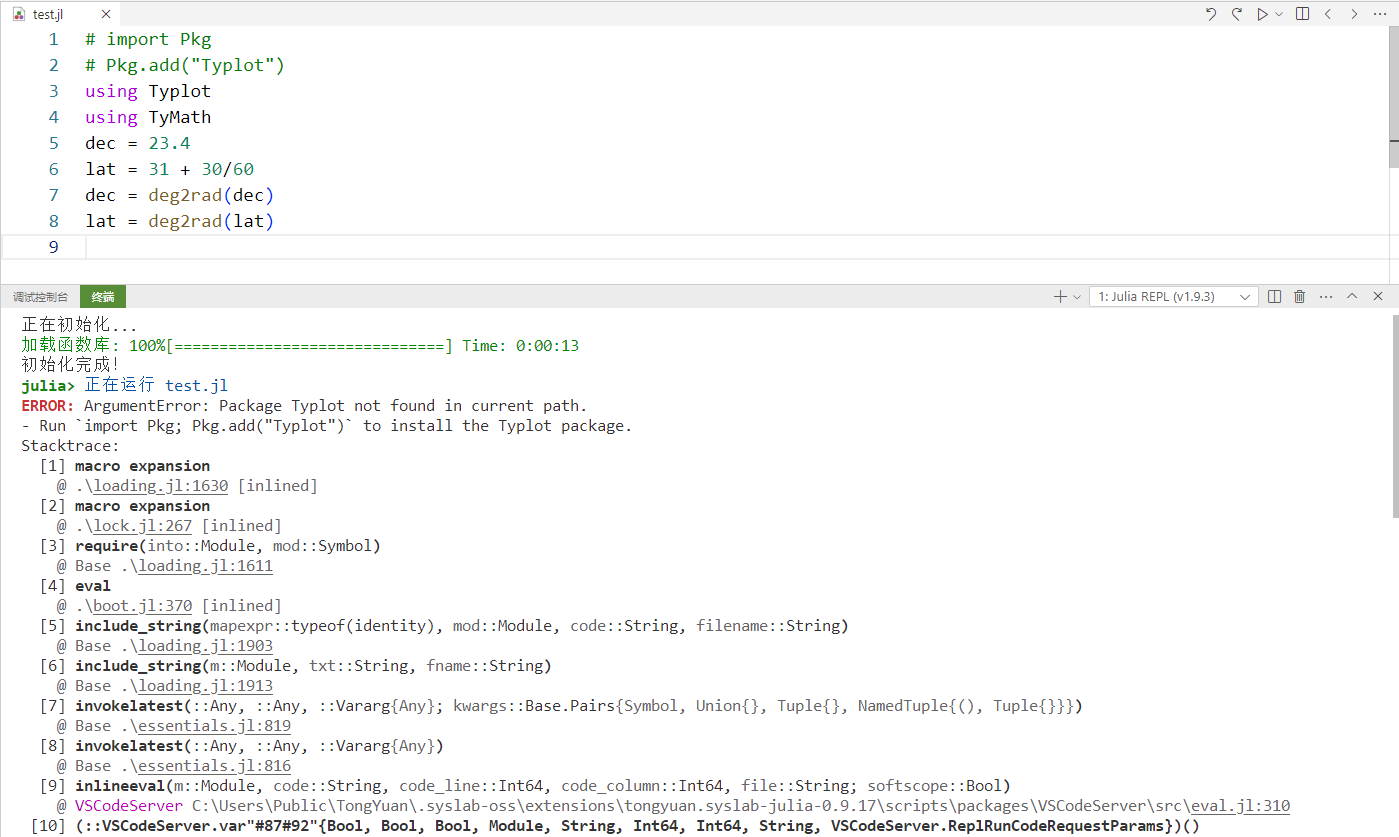Open the loading.jl:1611 stacktrace link

point(206,566)
